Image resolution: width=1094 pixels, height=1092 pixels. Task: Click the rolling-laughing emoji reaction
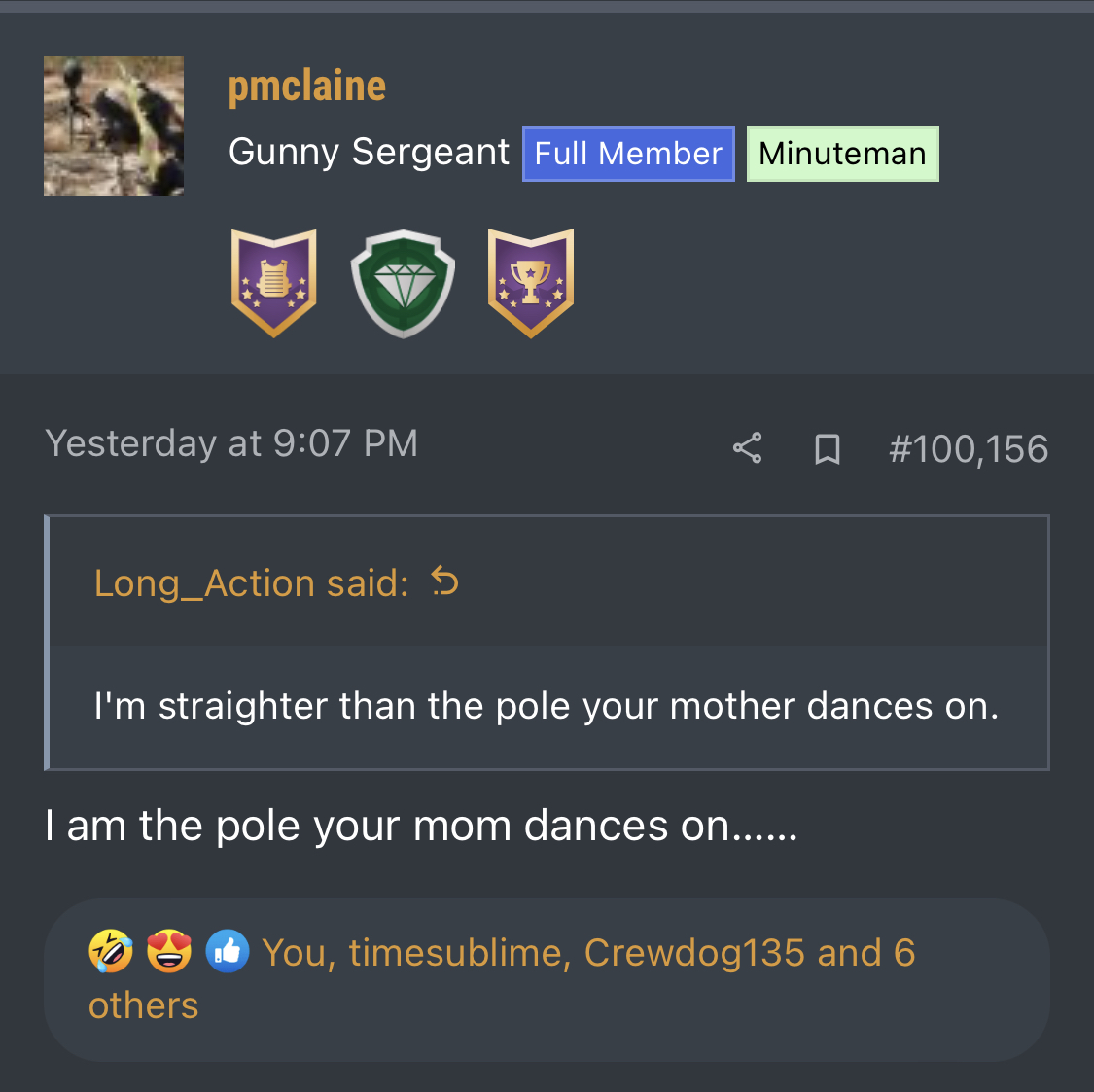coord(111,952)
